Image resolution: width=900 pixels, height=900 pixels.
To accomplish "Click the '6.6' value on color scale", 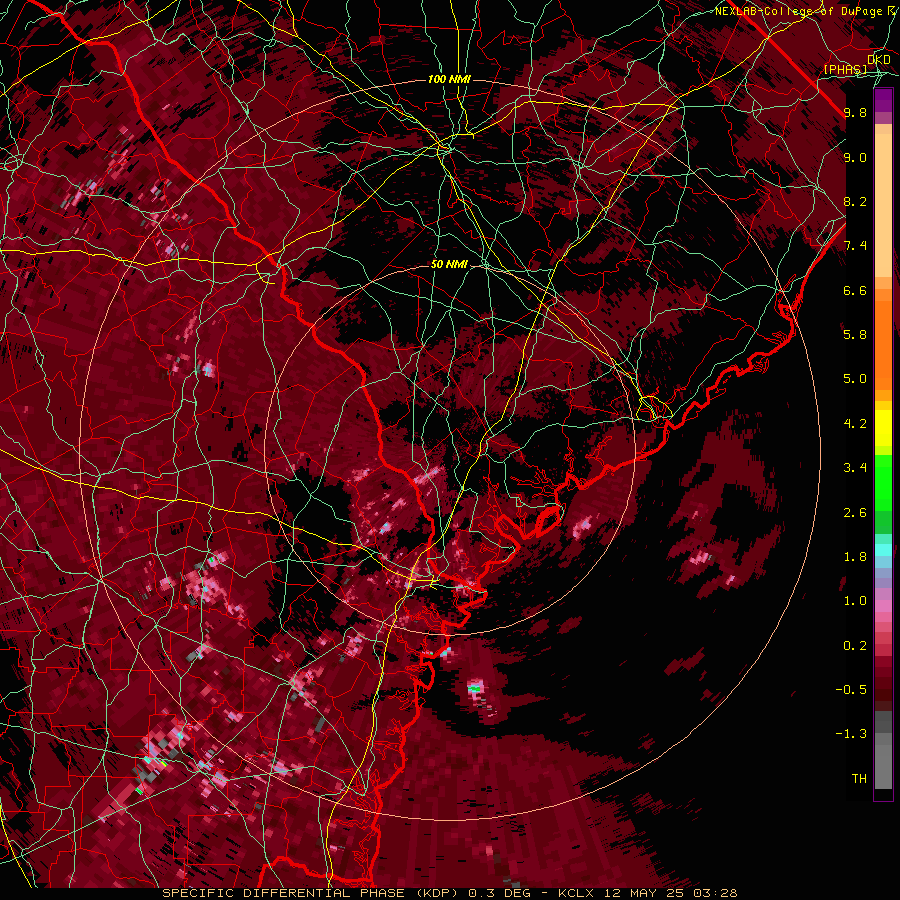I will [855, 290].
